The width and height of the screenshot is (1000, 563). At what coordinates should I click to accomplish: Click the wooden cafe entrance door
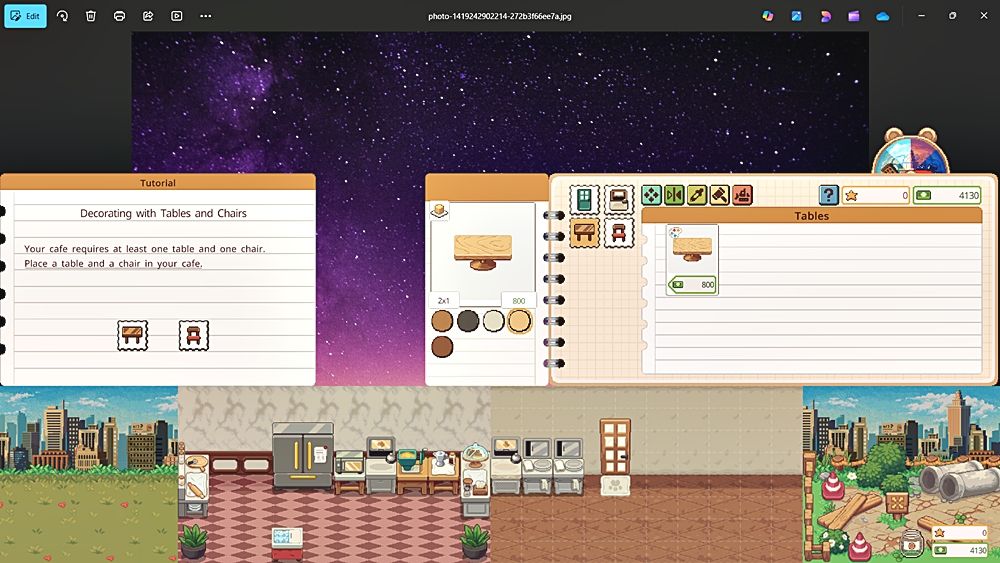pyautogui.click(x=615, y=447)
